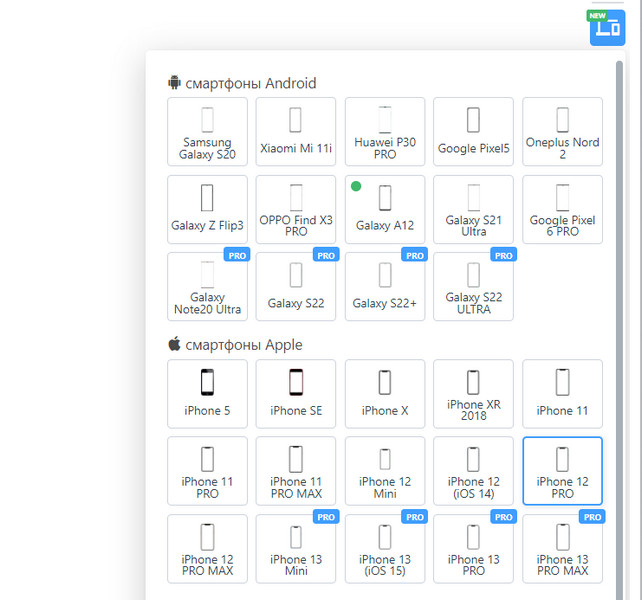Choose the Xiaomi Mi 11i device
The width and height of the screenshot is (642, 600).
(296, 131)
